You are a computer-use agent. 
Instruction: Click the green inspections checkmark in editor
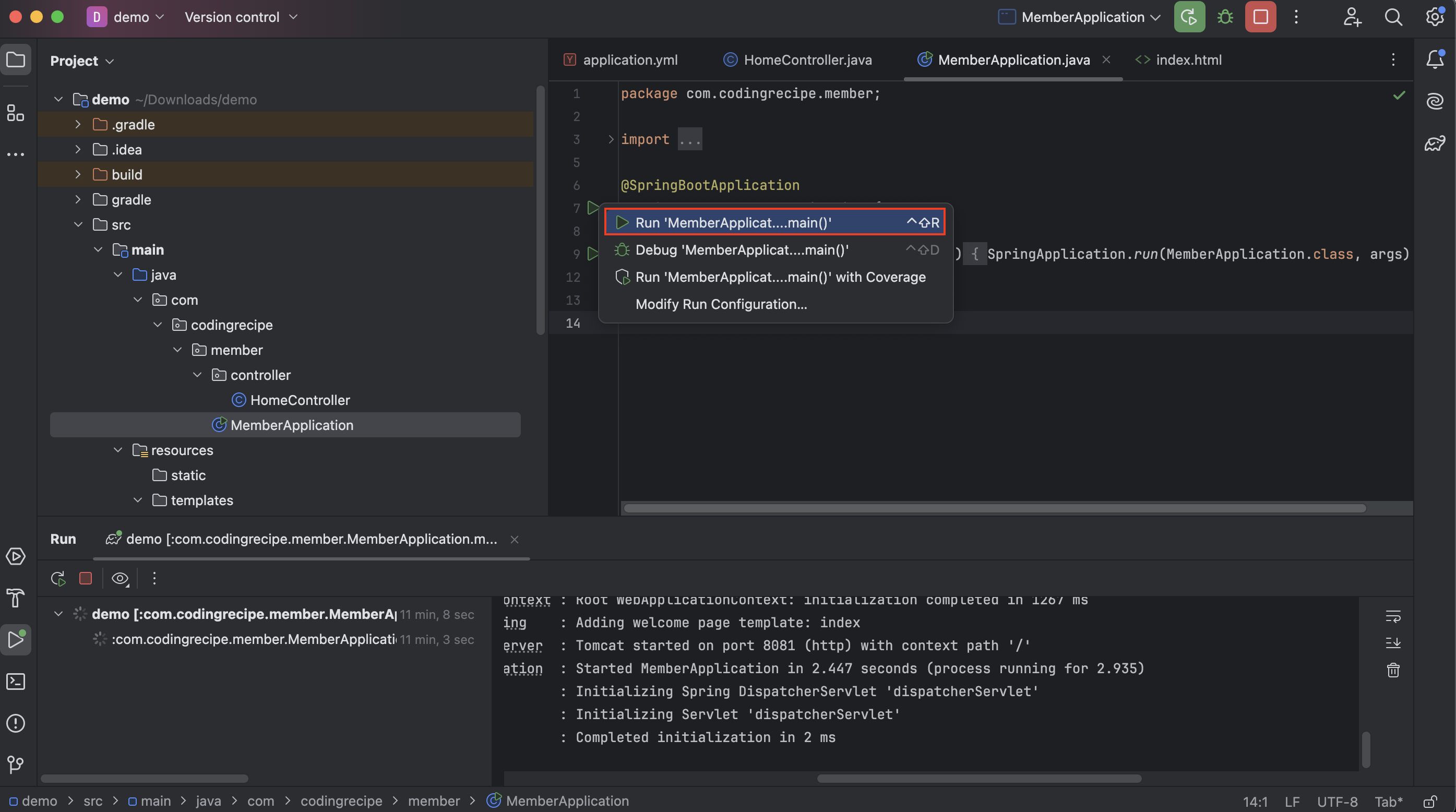click(1399, 95)
